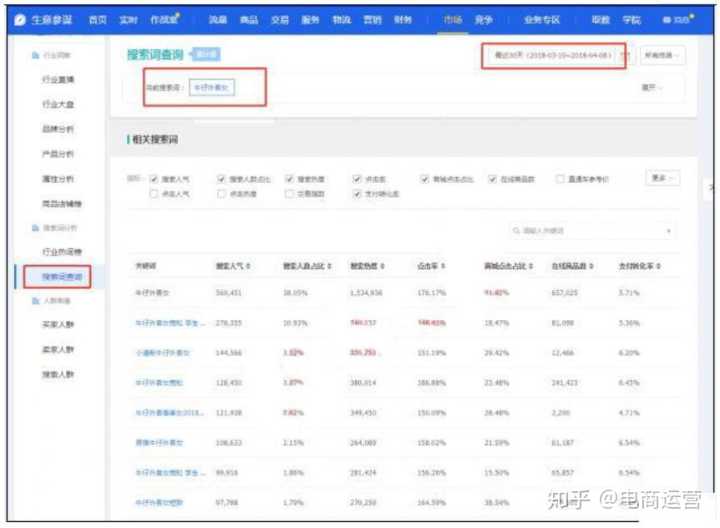Click 展开 to expand the search term panel

(x=650, y=88)
